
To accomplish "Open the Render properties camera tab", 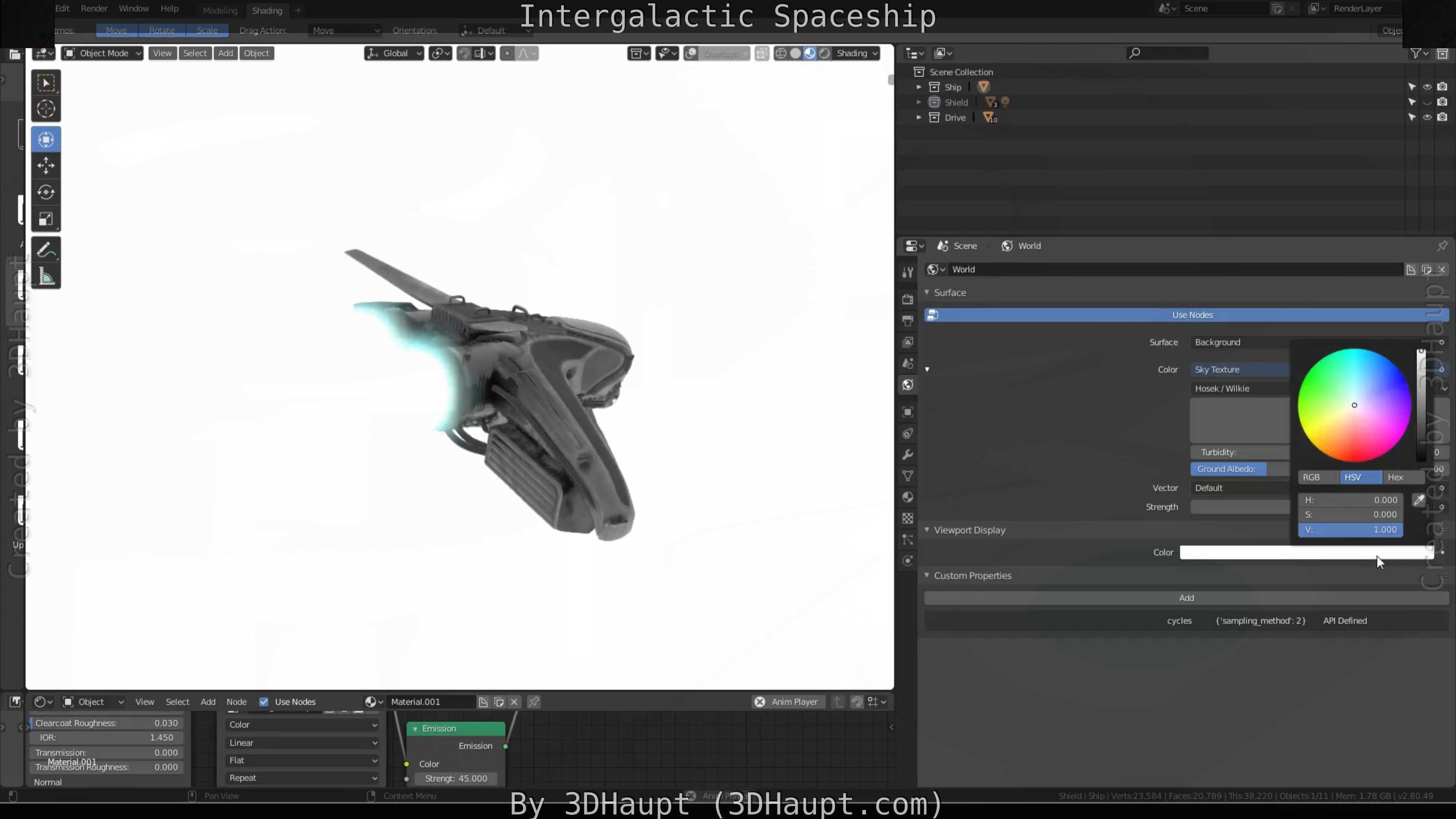I will 908,299.
